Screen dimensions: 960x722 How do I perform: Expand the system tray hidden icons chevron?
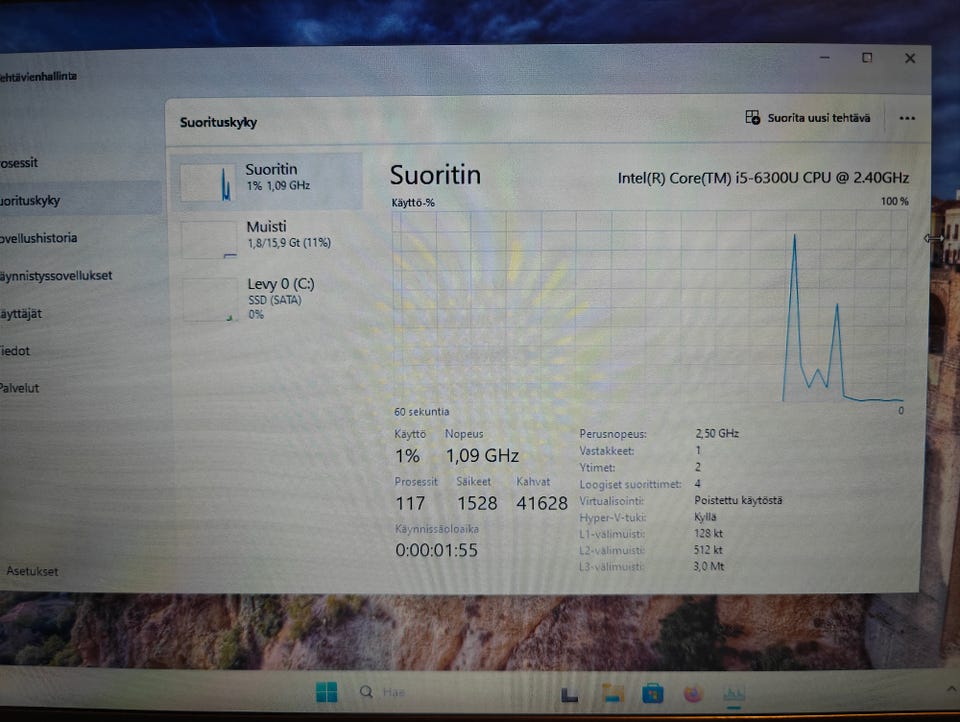click(951, 689)
